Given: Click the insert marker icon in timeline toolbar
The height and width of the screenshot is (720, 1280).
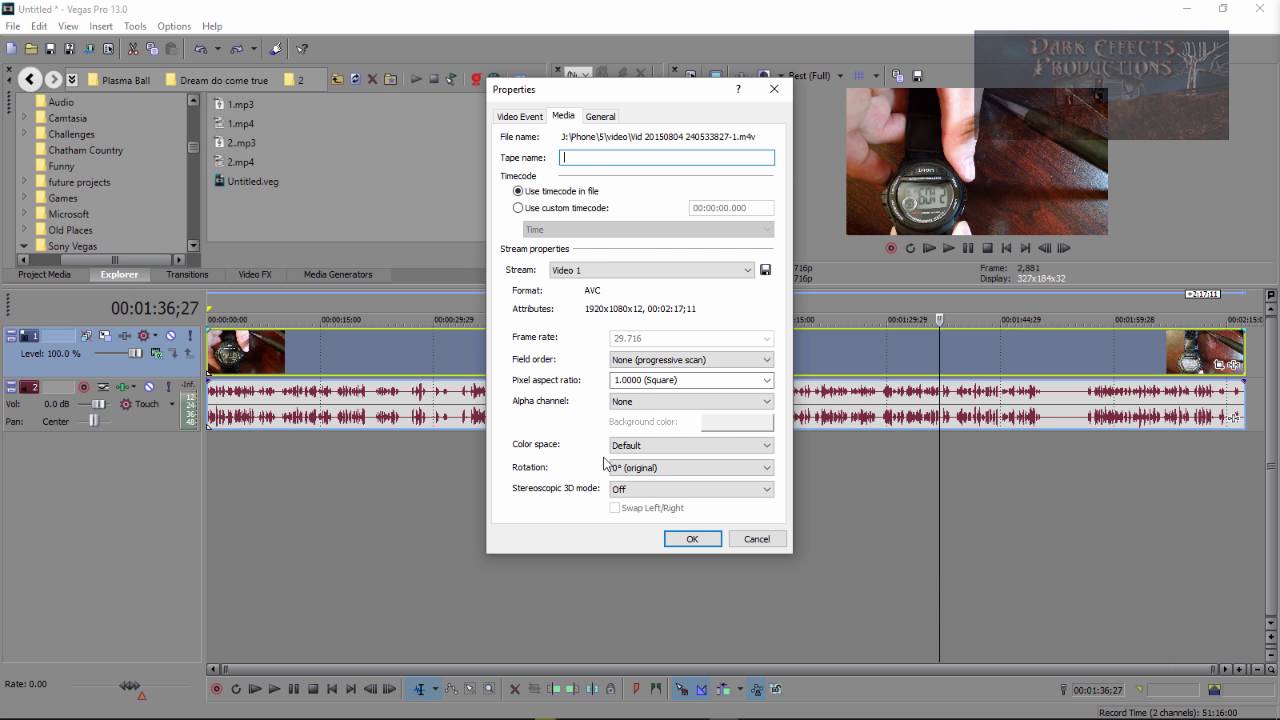Looking at the screenshot, I should tap(636, 689).
